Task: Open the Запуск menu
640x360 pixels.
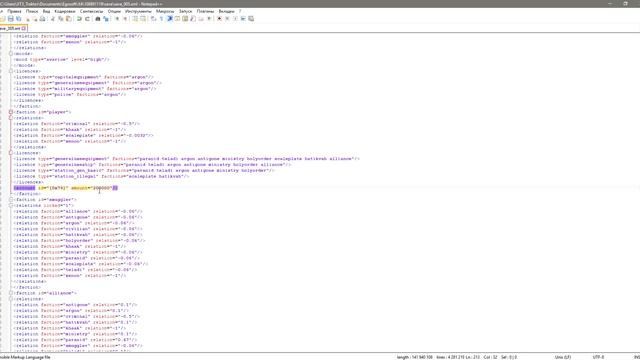Action: pos(185,11)
